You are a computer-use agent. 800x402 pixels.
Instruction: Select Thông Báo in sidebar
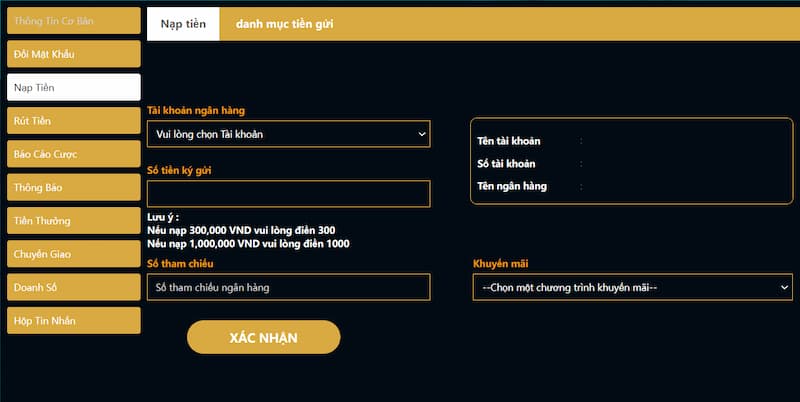[x=73, y=187]
